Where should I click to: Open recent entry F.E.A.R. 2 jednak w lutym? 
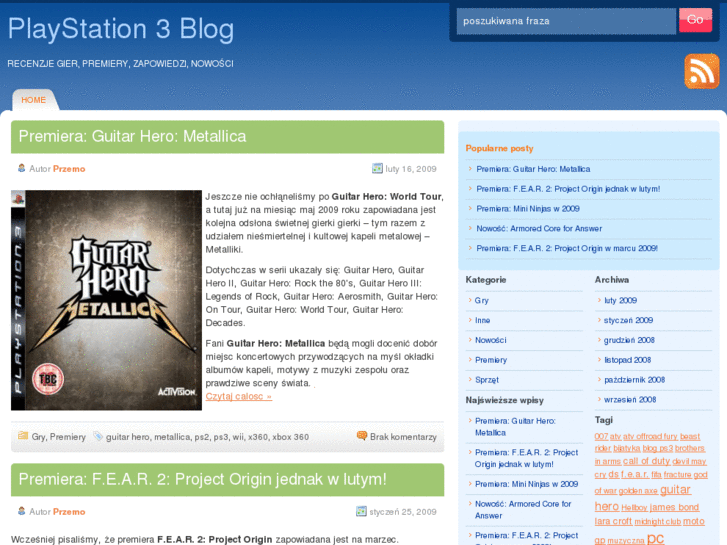pyautogui.click(x=526, y=458)
